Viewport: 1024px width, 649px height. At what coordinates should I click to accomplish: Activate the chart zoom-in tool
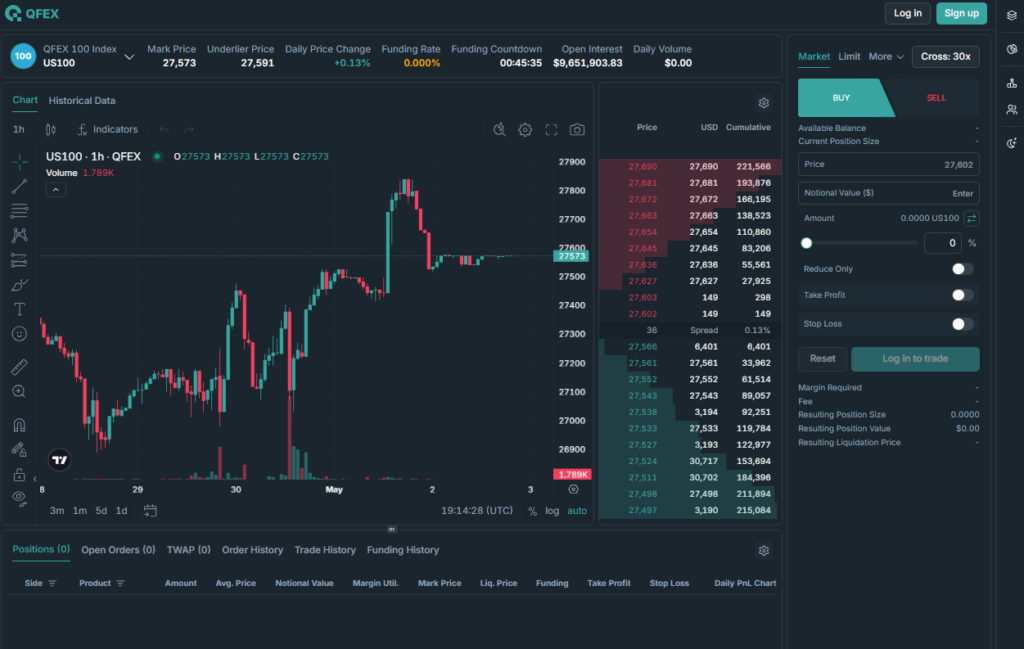[20, 392]
